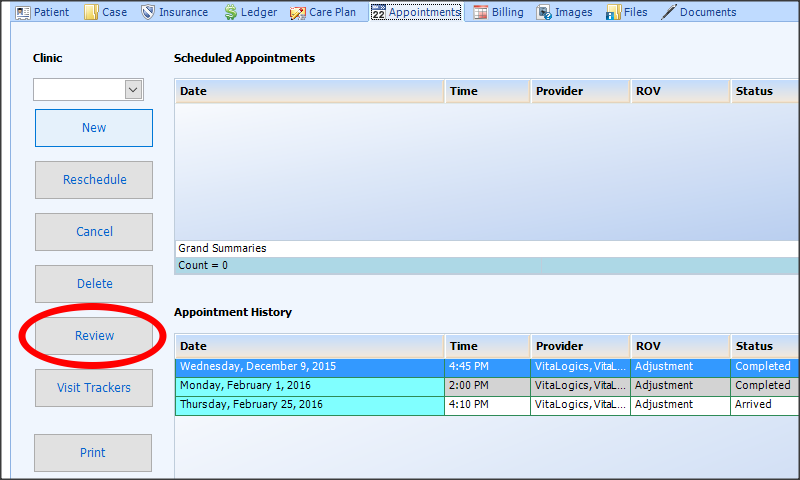
Task: Sort Scheduled Appointments by Time header
Action: [487, 91]
